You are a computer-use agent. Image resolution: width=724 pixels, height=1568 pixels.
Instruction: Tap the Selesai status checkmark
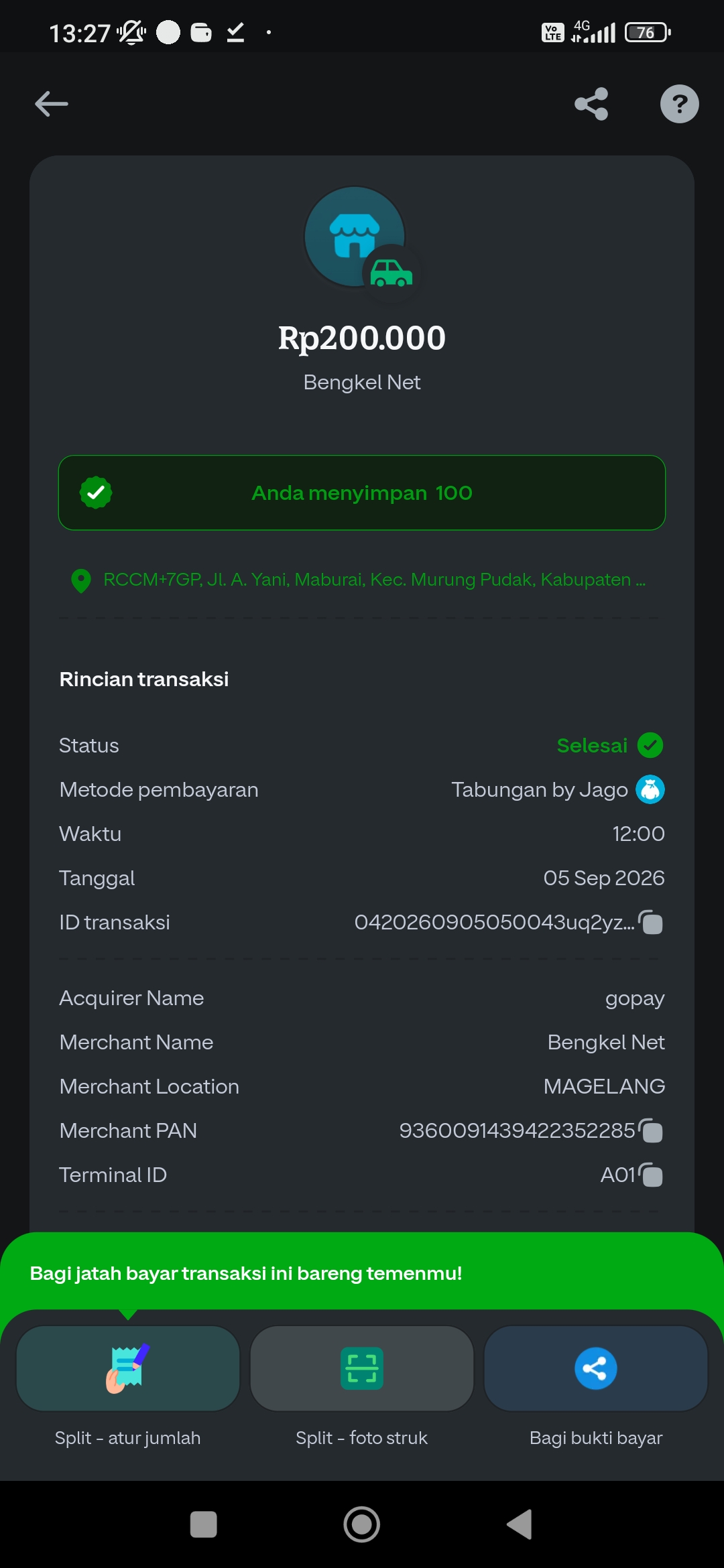(x=650, y=745)
